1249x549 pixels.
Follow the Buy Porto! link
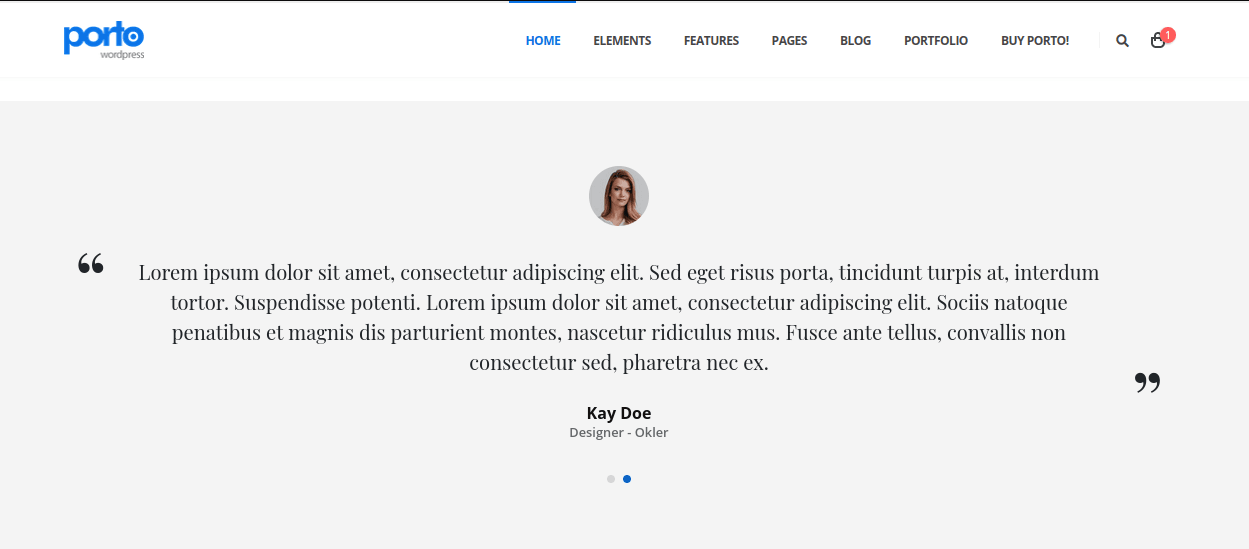pos(1034,41)
